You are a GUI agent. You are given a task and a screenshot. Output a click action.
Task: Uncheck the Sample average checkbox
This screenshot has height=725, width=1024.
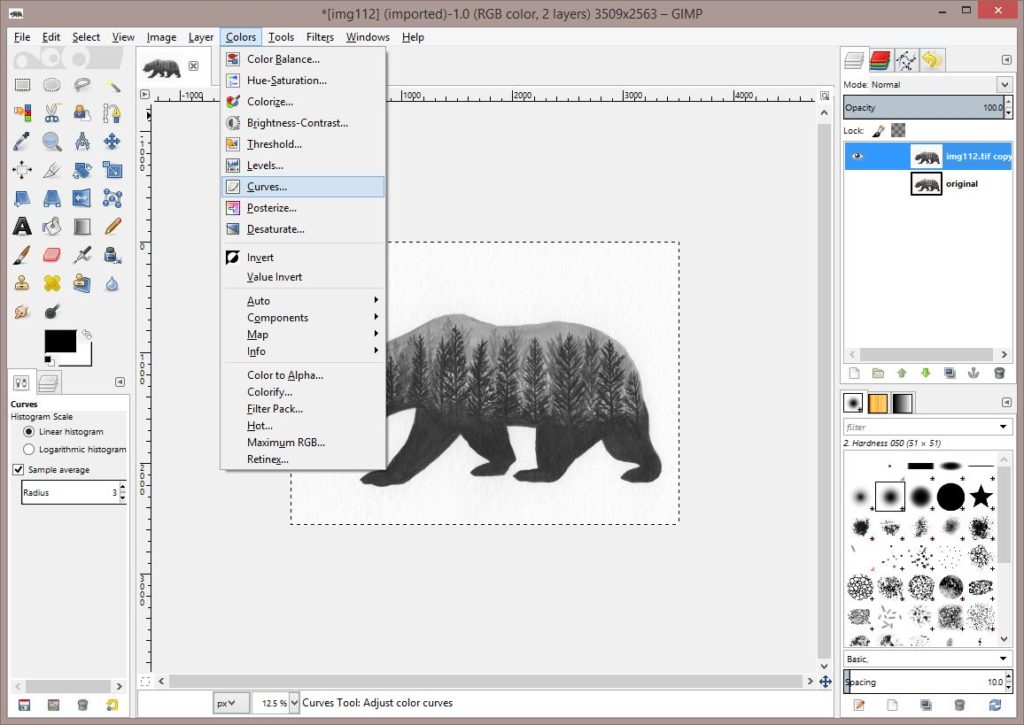click(x=18, y=470)
